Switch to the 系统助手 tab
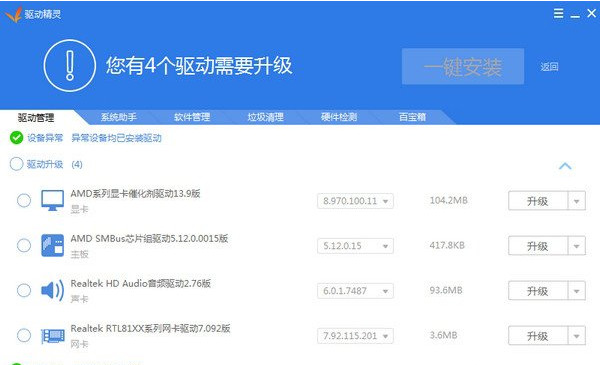Viewport: 603px width, 365px height. pyautogui.click(x=119, y=117)
